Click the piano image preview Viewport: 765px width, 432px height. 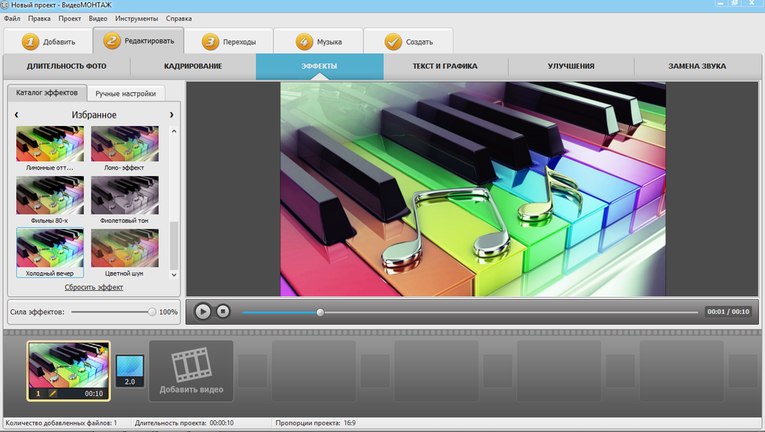click(473, 189)
